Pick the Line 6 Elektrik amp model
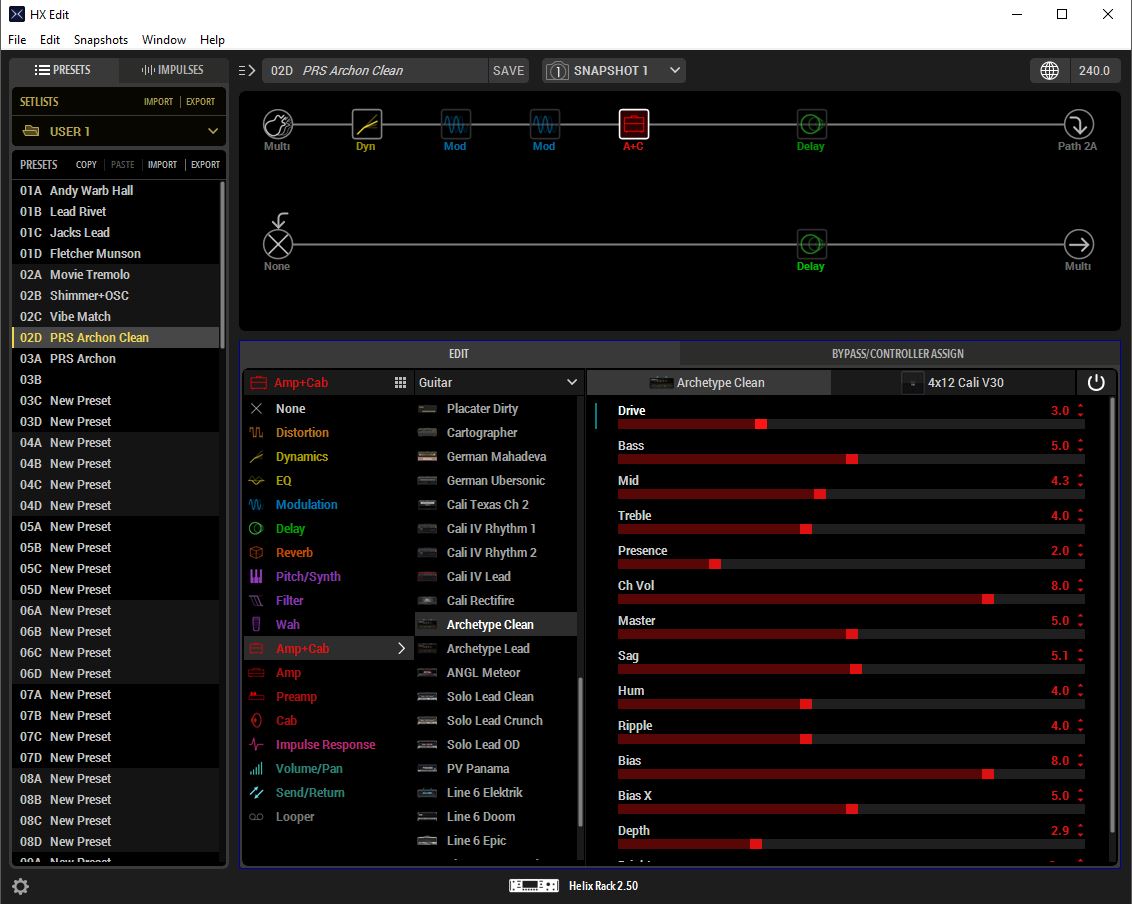Screen dimensions: 1132x904 496,792
